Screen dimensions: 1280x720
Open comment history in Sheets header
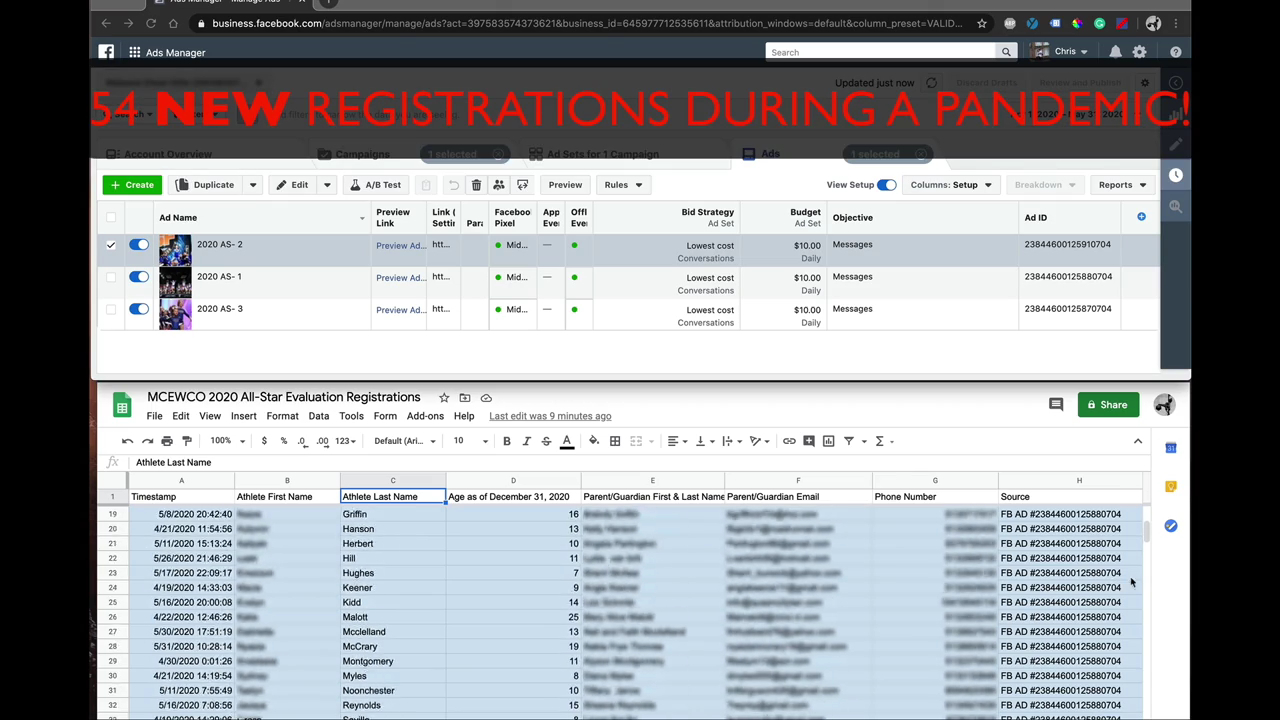tap(1056, 405)
